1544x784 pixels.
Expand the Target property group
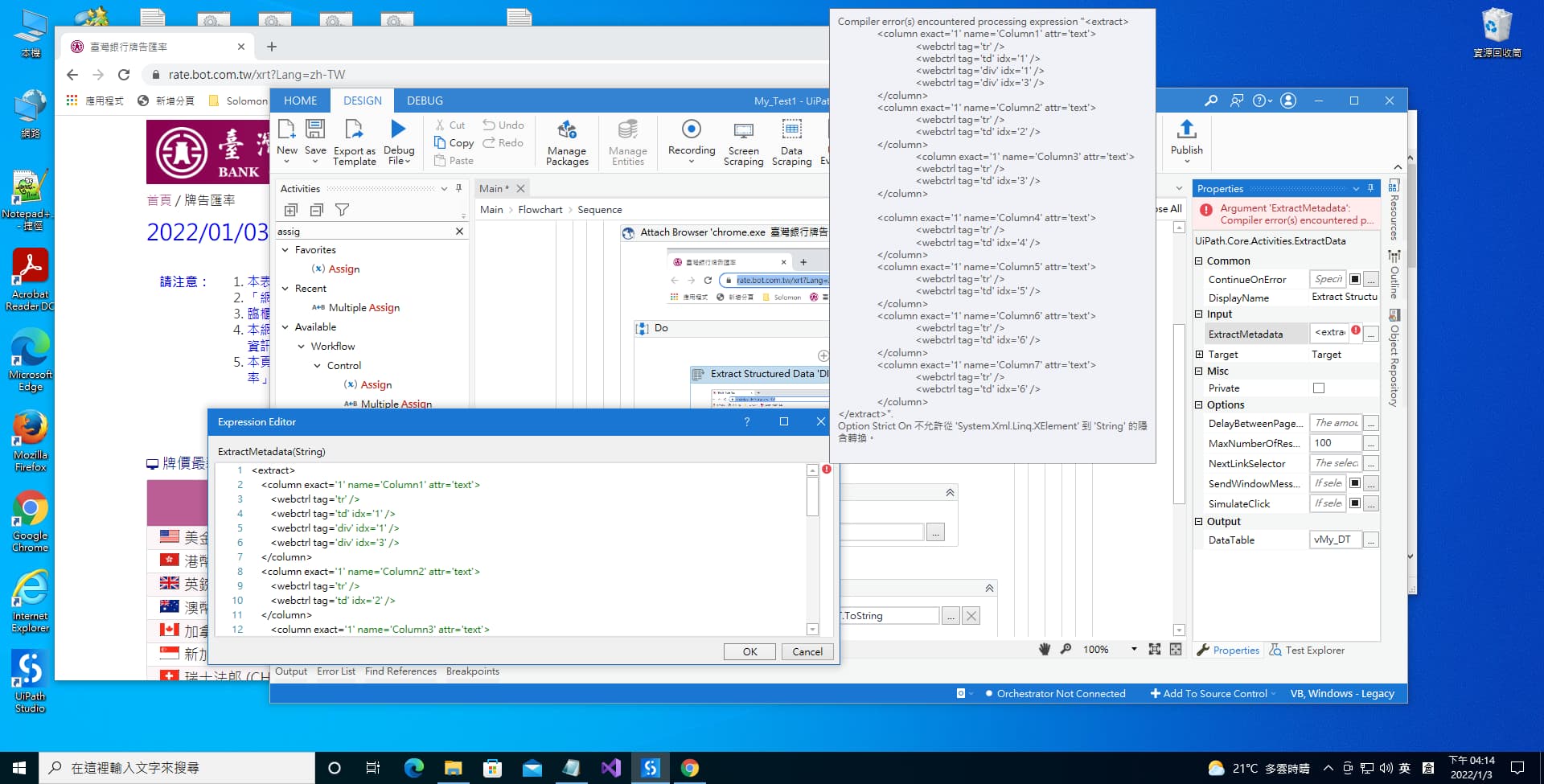(x=1199, y=355)
